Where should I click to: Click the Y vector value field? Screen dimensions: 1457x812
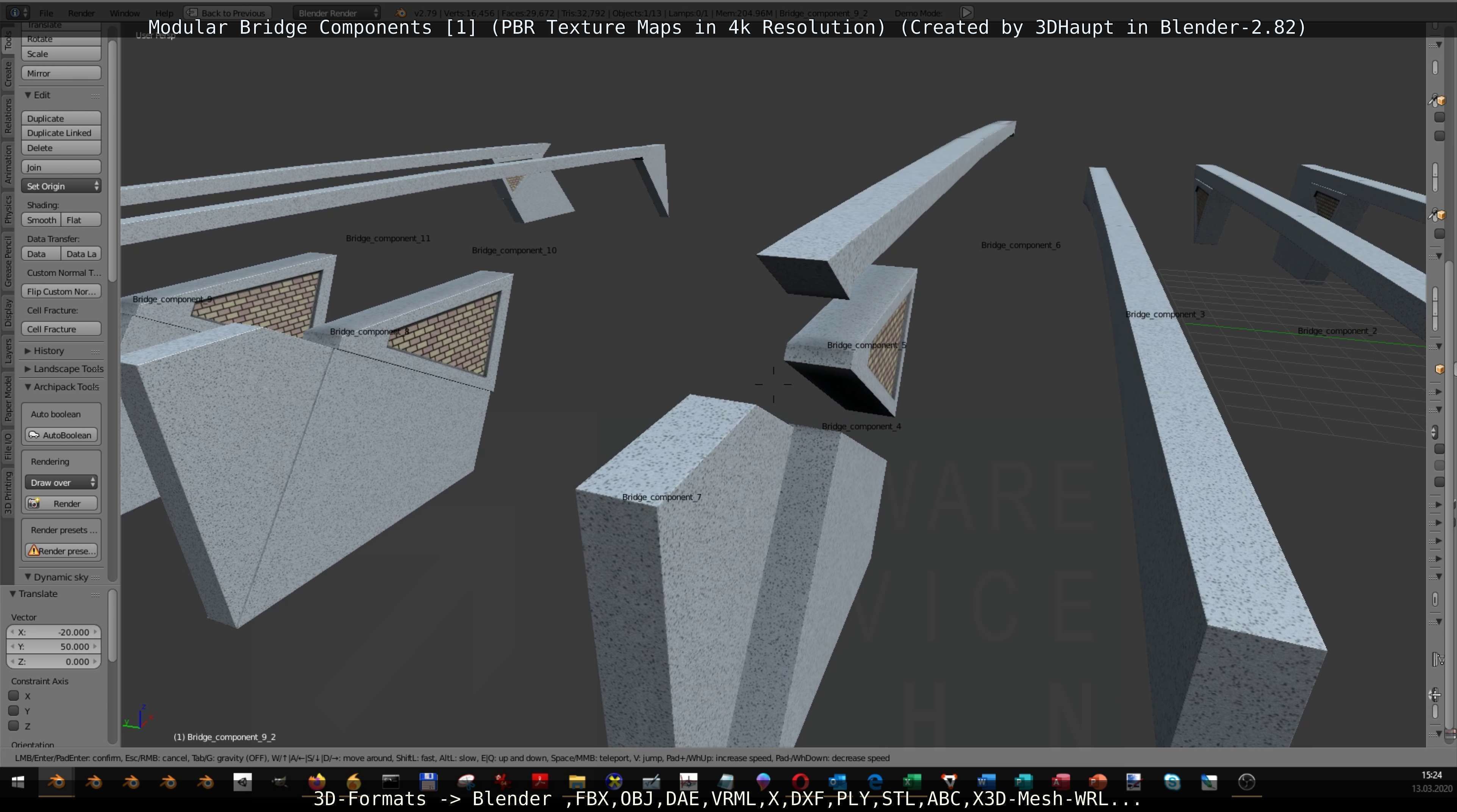click(x=54, y=646)
